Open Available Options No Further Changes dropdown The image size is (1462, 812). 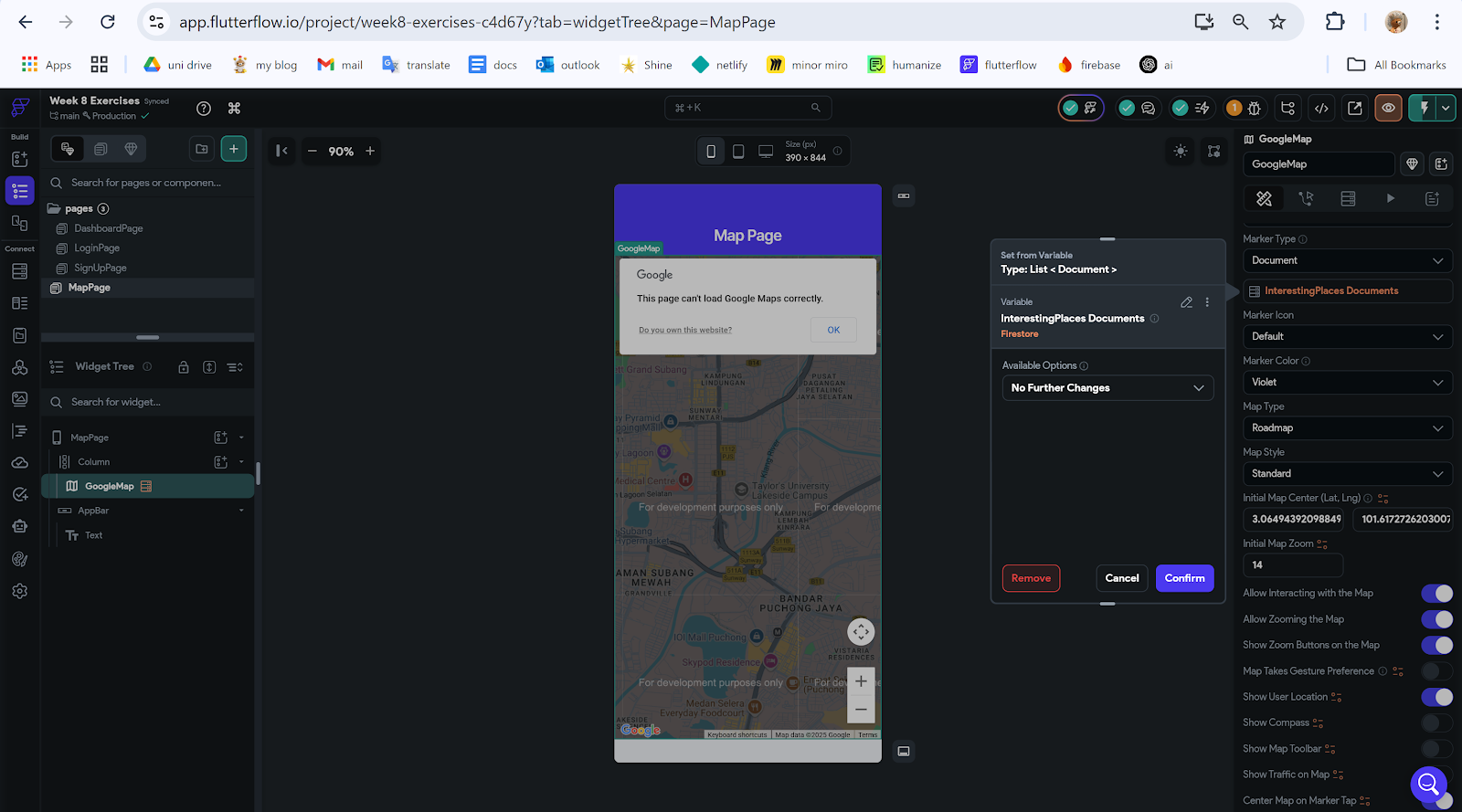click(1107, 388)
